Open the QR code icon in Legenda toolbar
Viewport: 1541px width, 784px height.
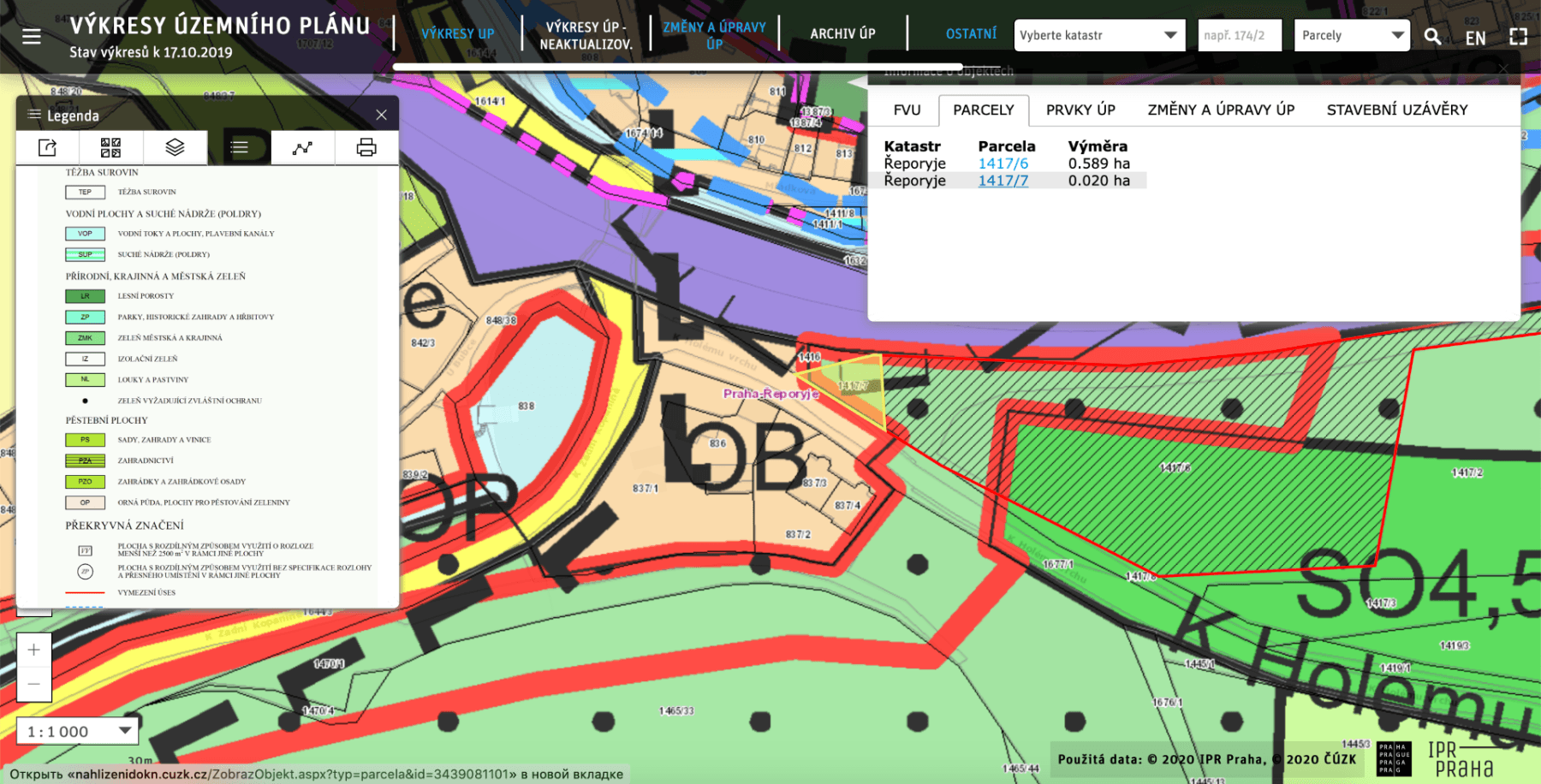click(110, 147)
